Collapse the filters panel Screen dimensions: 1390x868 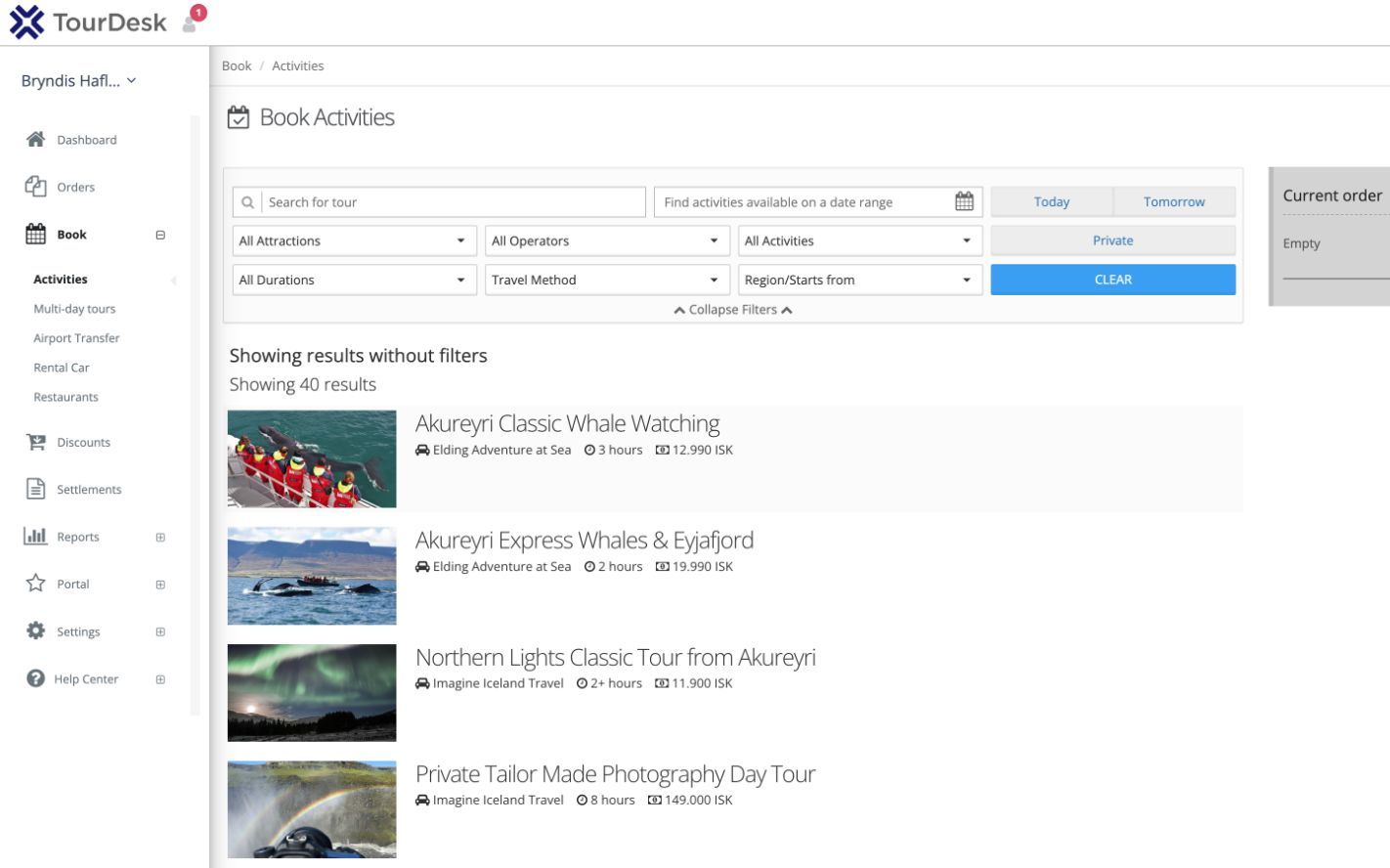click(x=732, y=310)
